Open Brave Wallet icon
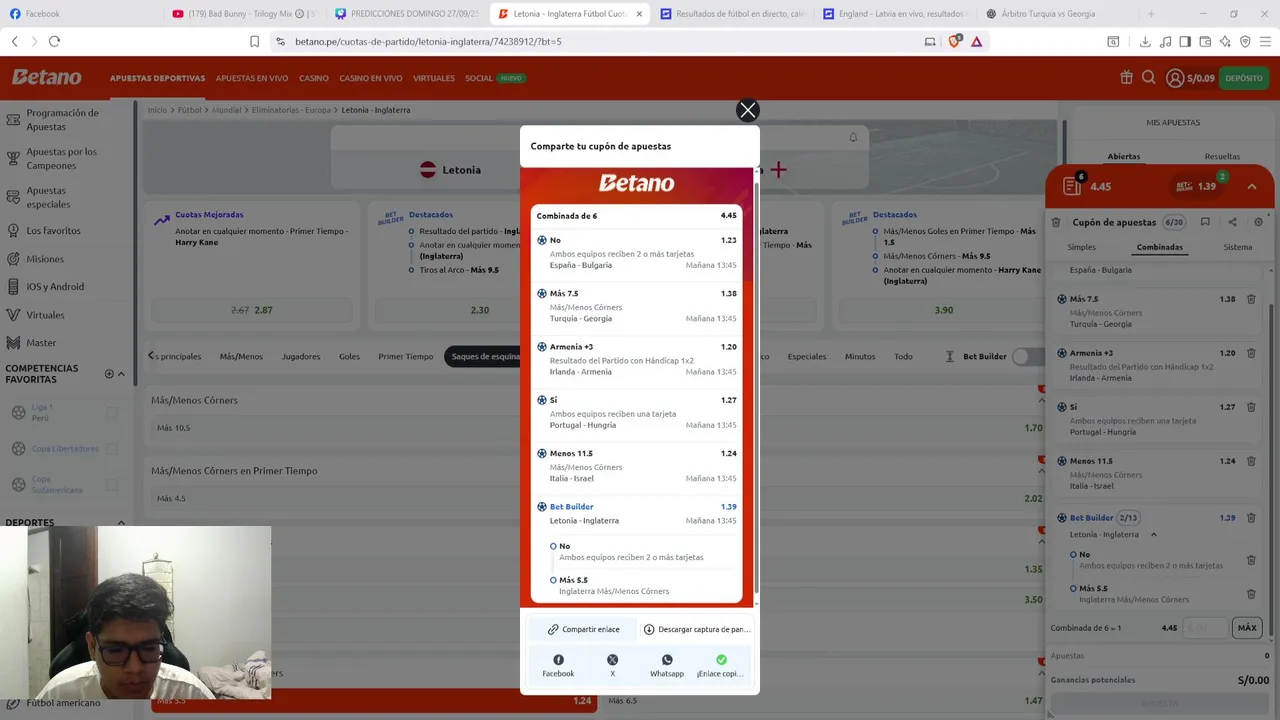The image size is (1280, 720). click(x=1205, y=41)
